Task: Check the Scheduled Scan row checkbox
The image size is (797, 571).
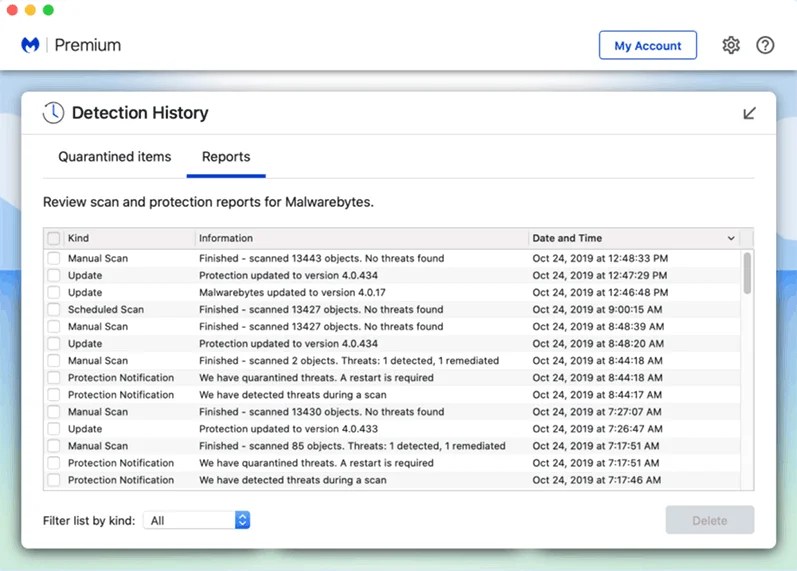Action: 54,310
